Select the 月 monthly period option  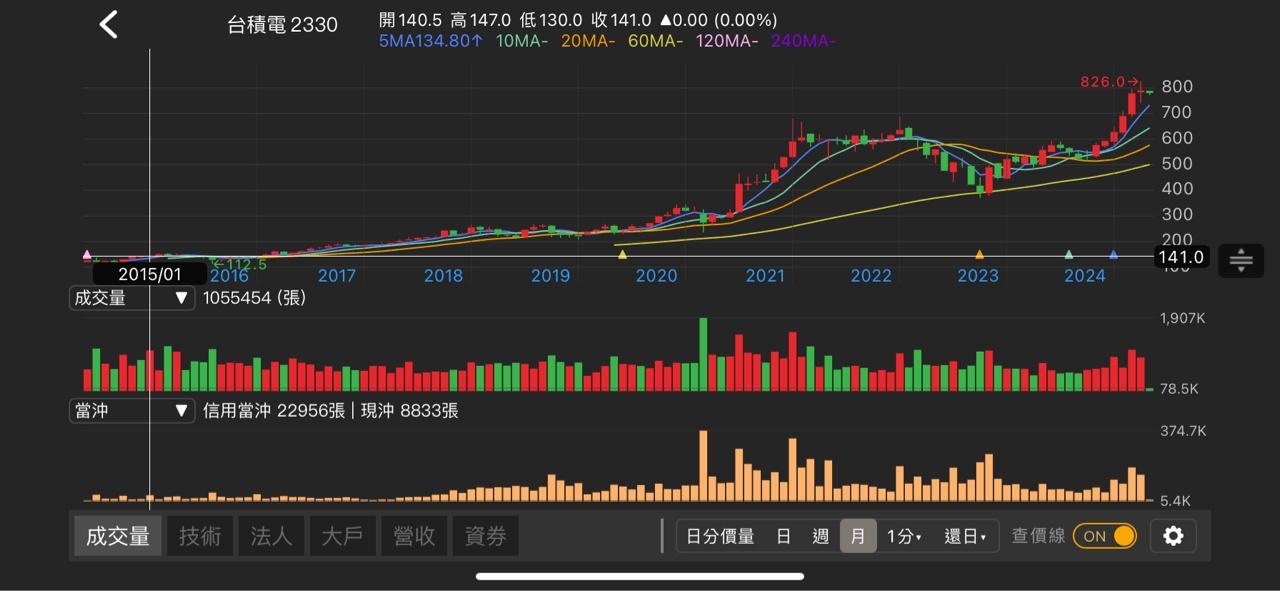[857, 536]
